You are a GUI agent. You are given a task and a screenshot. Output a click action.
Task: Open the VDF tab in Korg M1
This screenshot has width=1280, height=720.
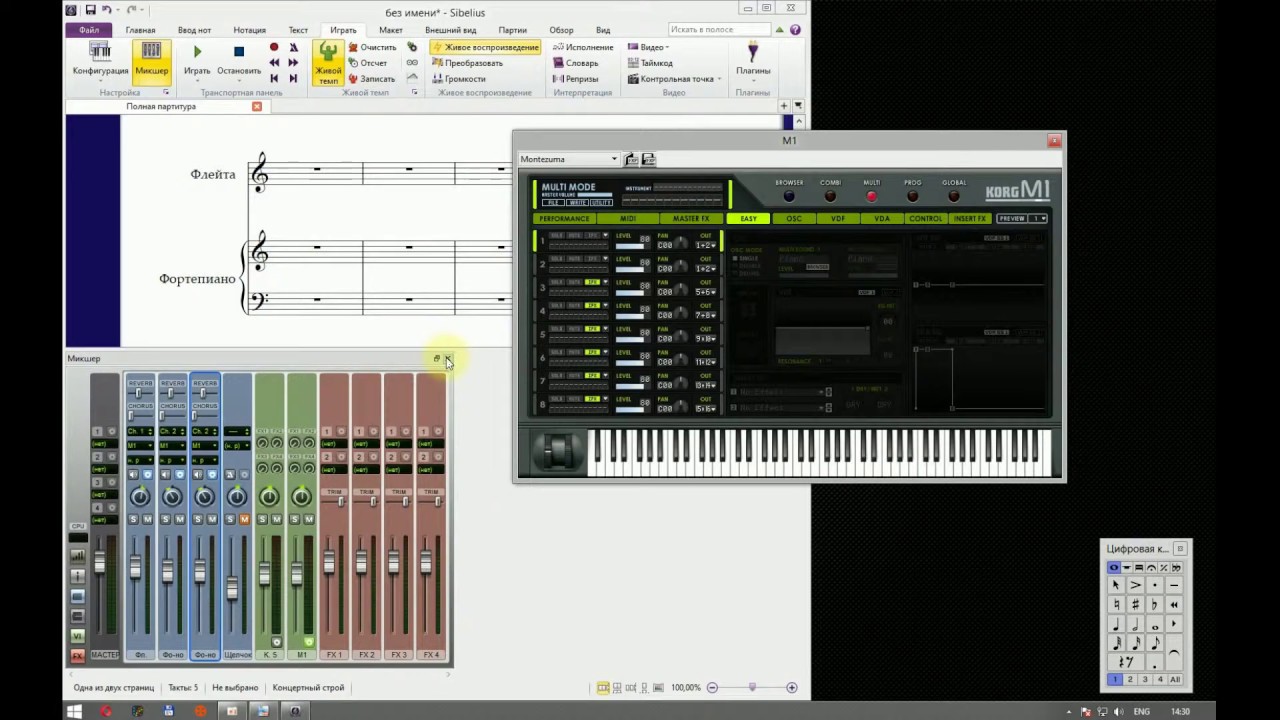point(837,218)
